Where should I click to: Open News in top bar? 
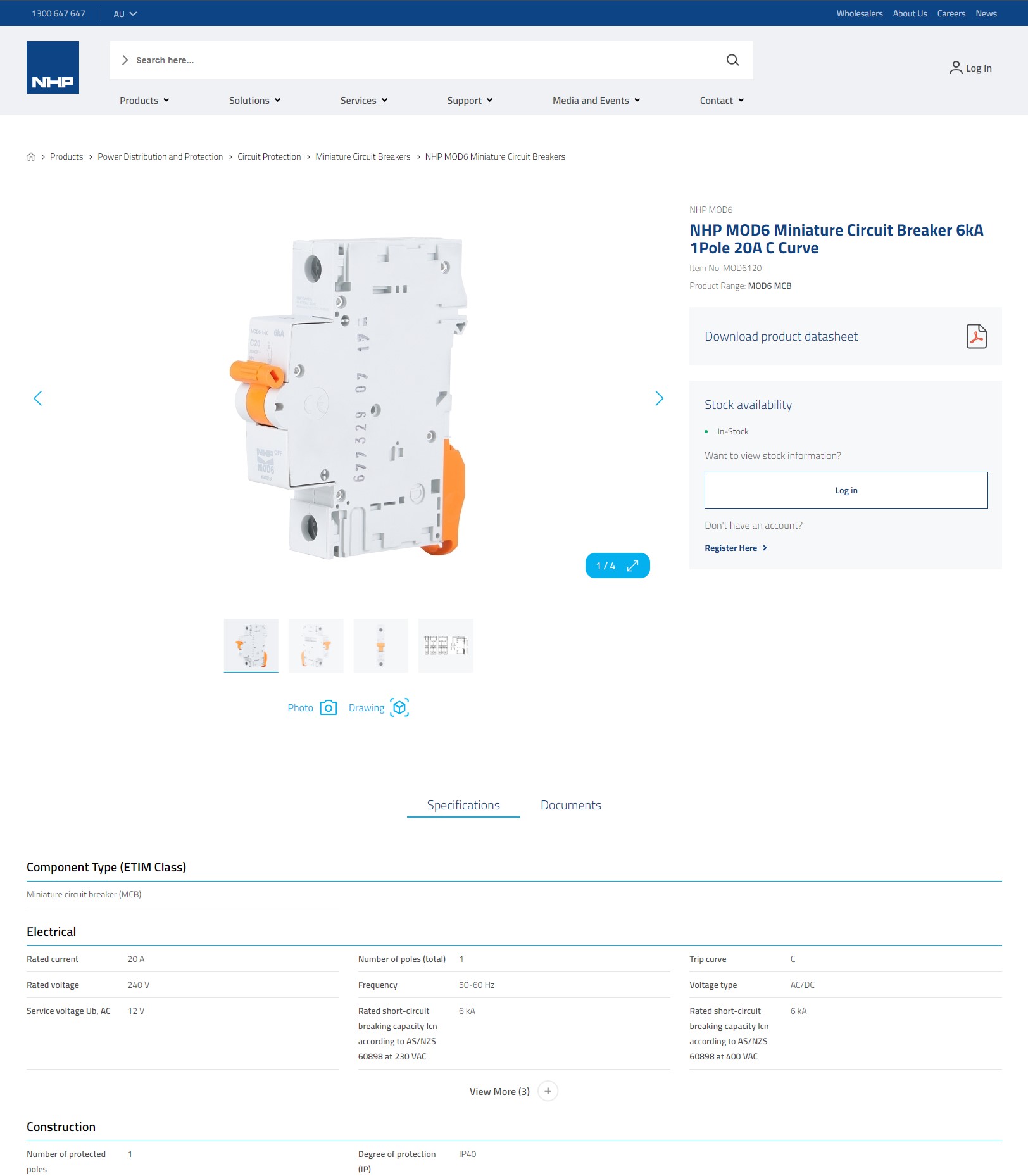986,13
